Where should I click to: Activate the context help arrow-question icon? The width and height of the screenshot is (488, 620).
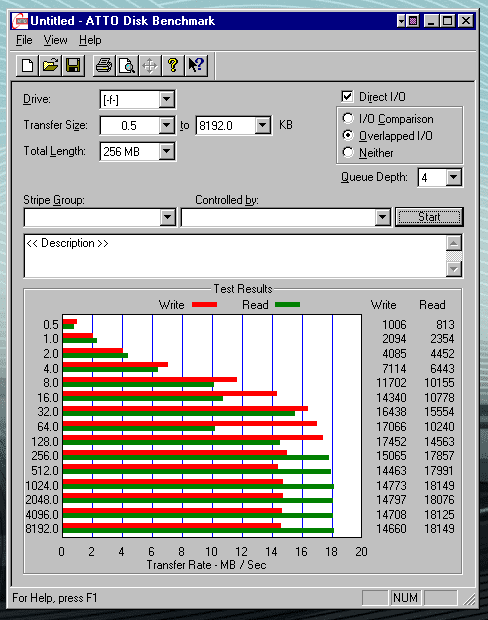click(196, 65)
